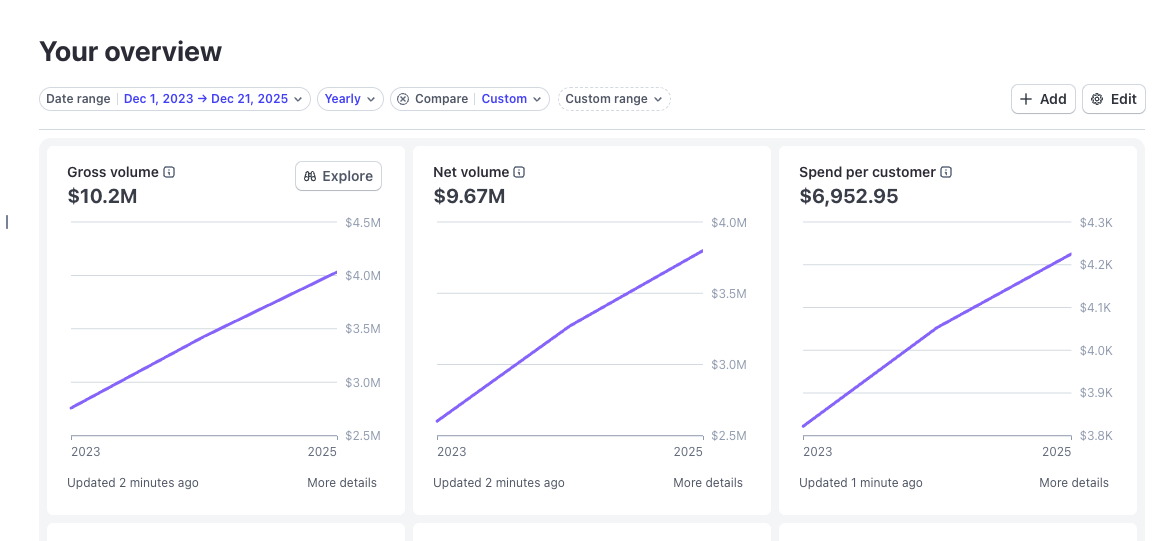Open More details for Net volume
Screen dimensions: 1172x541
point(708,483)
